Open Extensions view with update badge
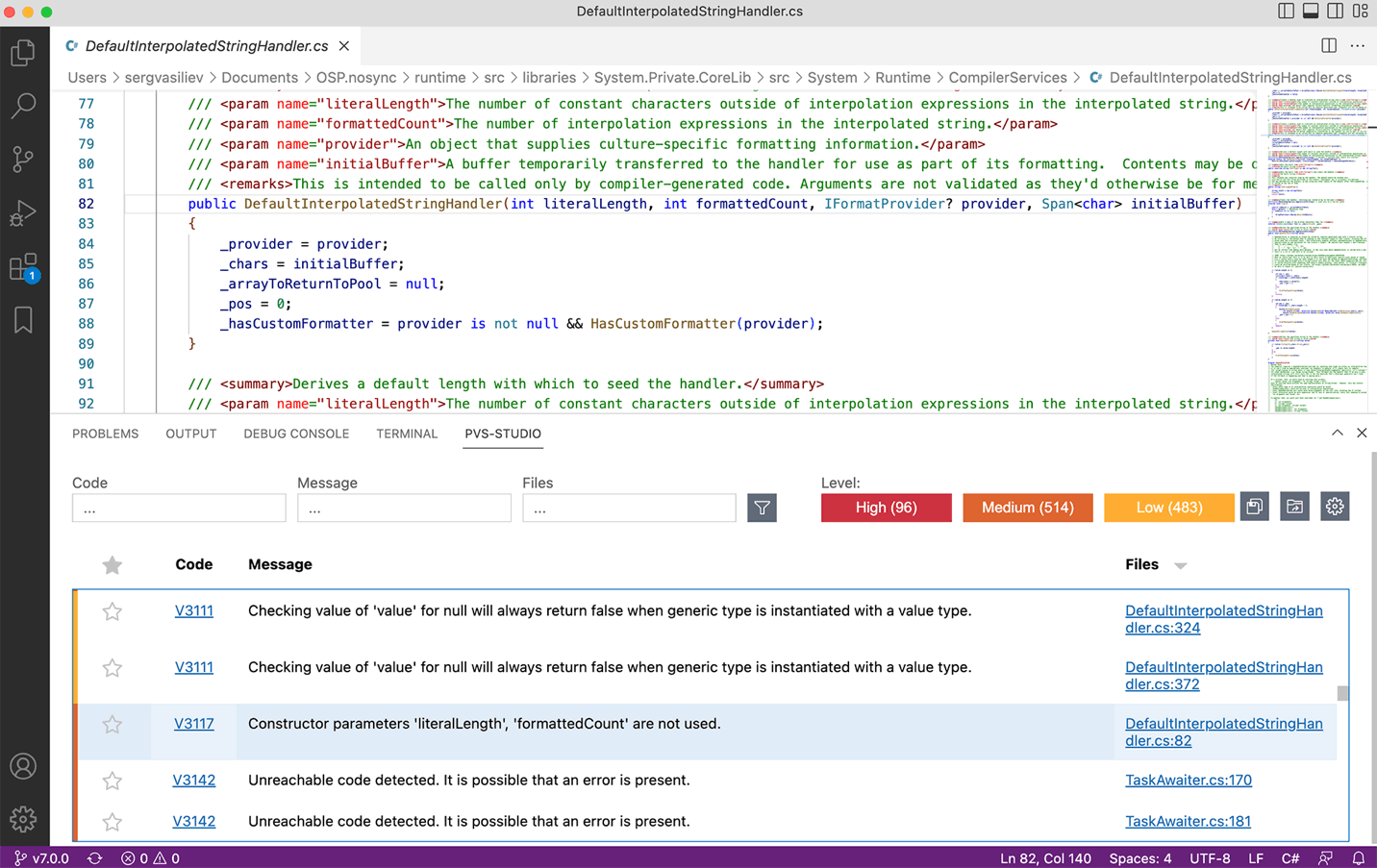 tap(23, 267)
